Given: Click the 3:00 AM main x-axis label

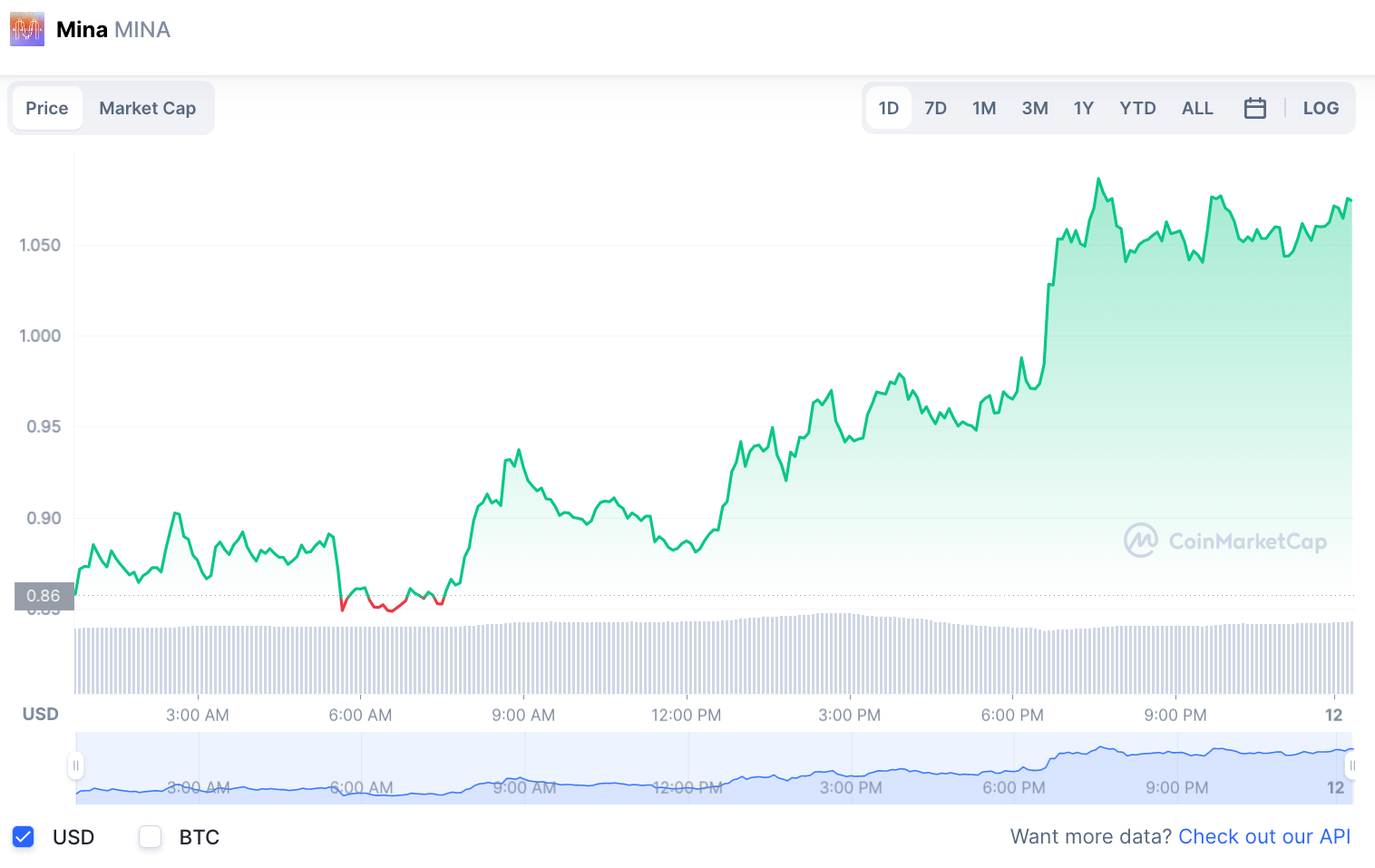Looking at the screenshot, I should coord(198,715).
